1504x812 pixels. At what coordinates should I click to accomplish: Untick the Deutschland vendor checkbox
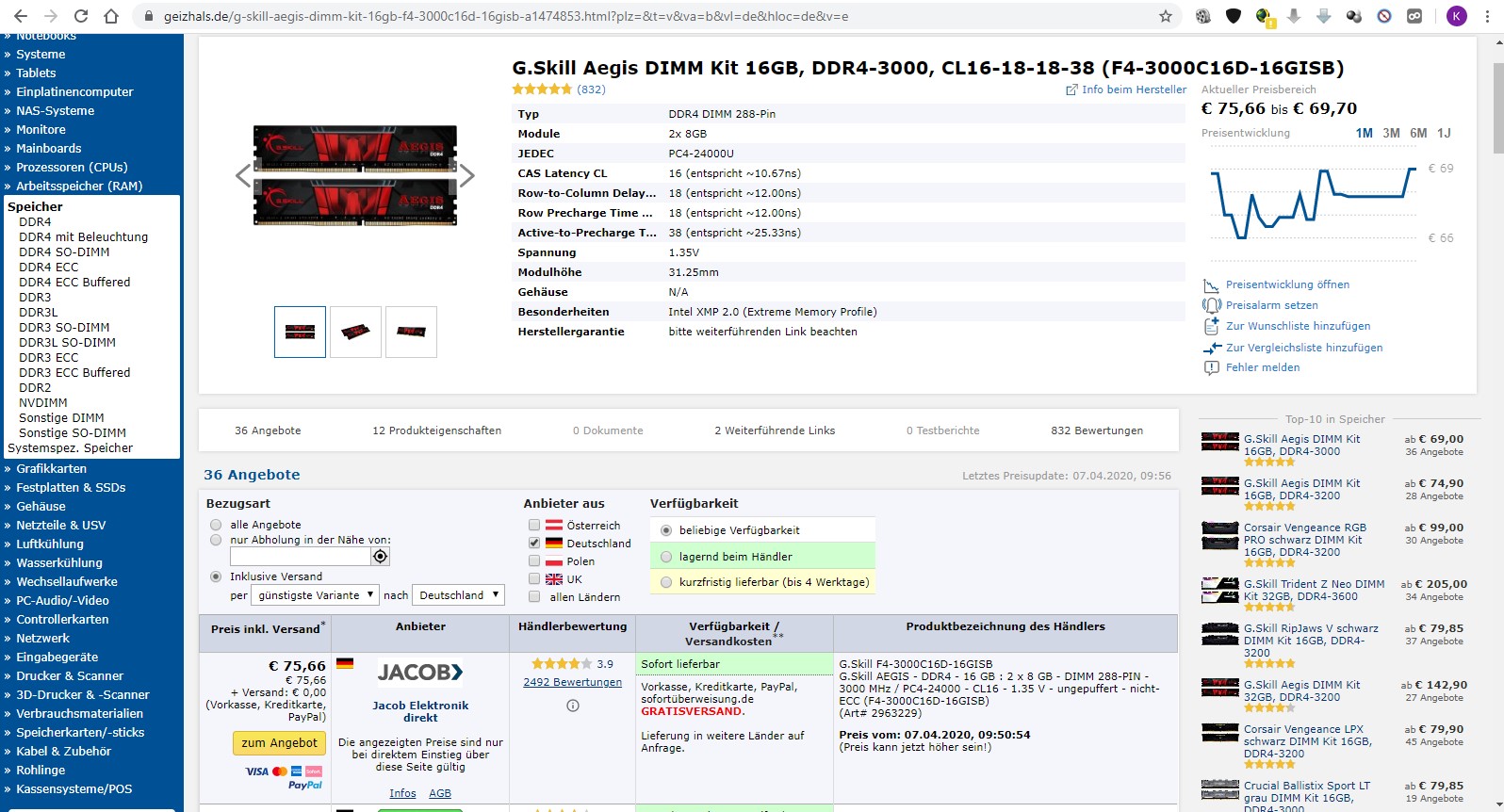click(x=534, y=544)
